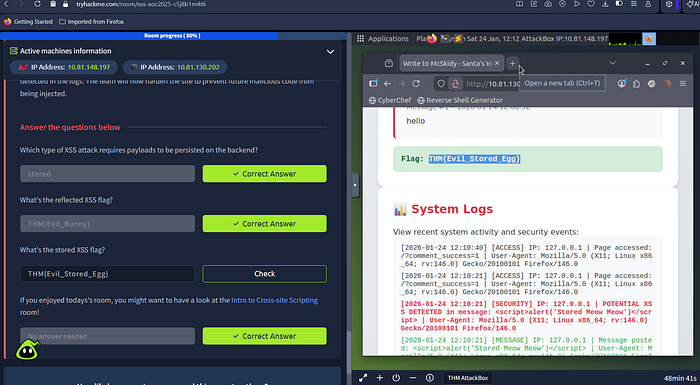700x385 pixels.
Task: Click the power icon to terminate AttackBox
Action: [x=396, y=378]
